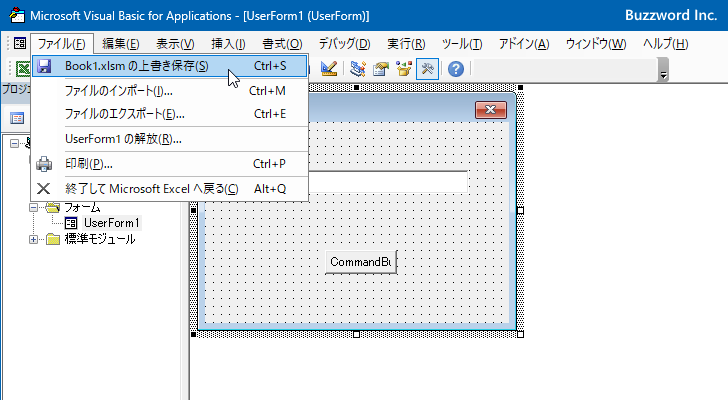The width and height of the screenshot is (728, 400).
Task: Open the アドイン(A) menu
Action: (524, 44)
